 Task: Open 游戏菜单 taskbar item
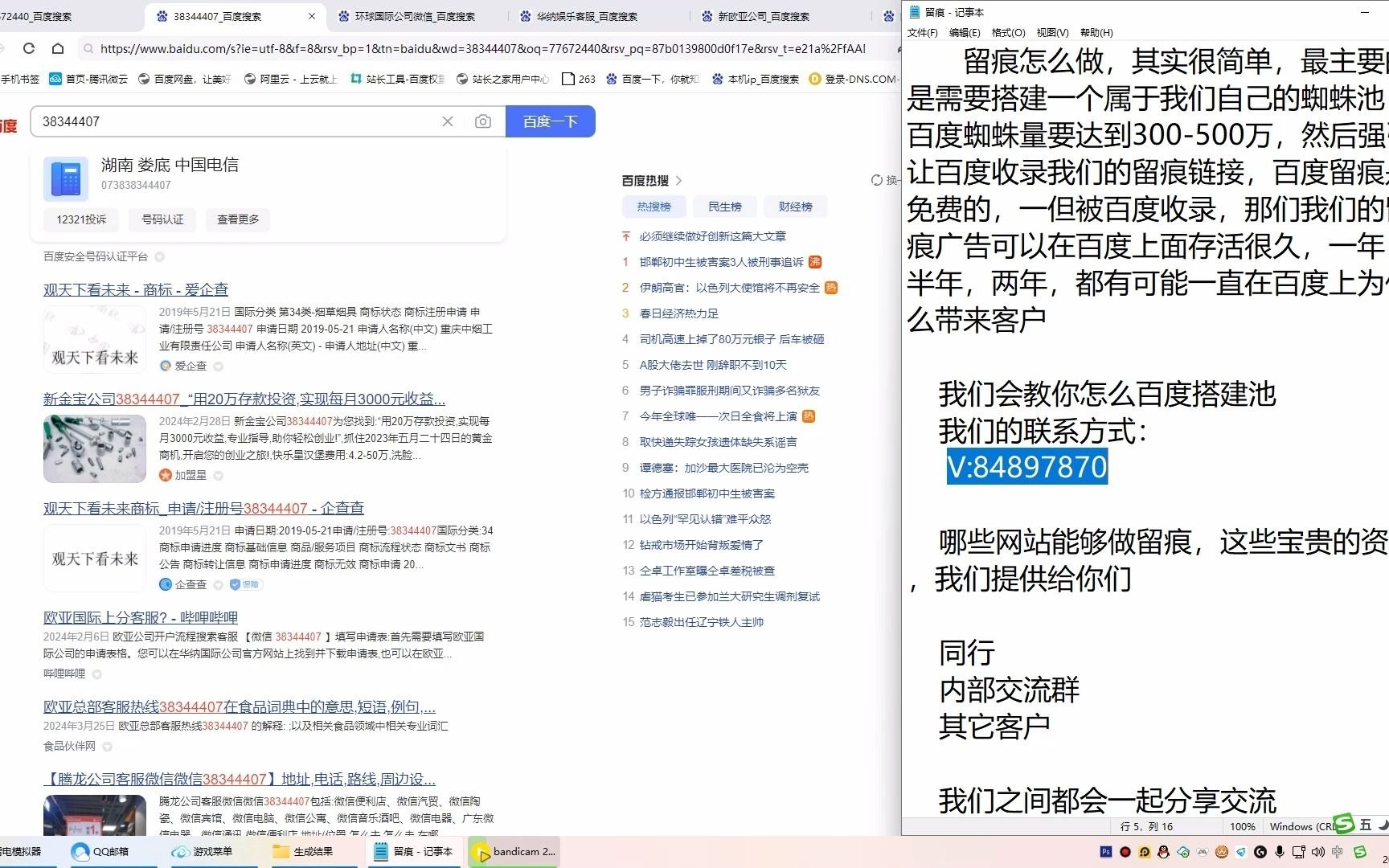click(x=203, y=852)
